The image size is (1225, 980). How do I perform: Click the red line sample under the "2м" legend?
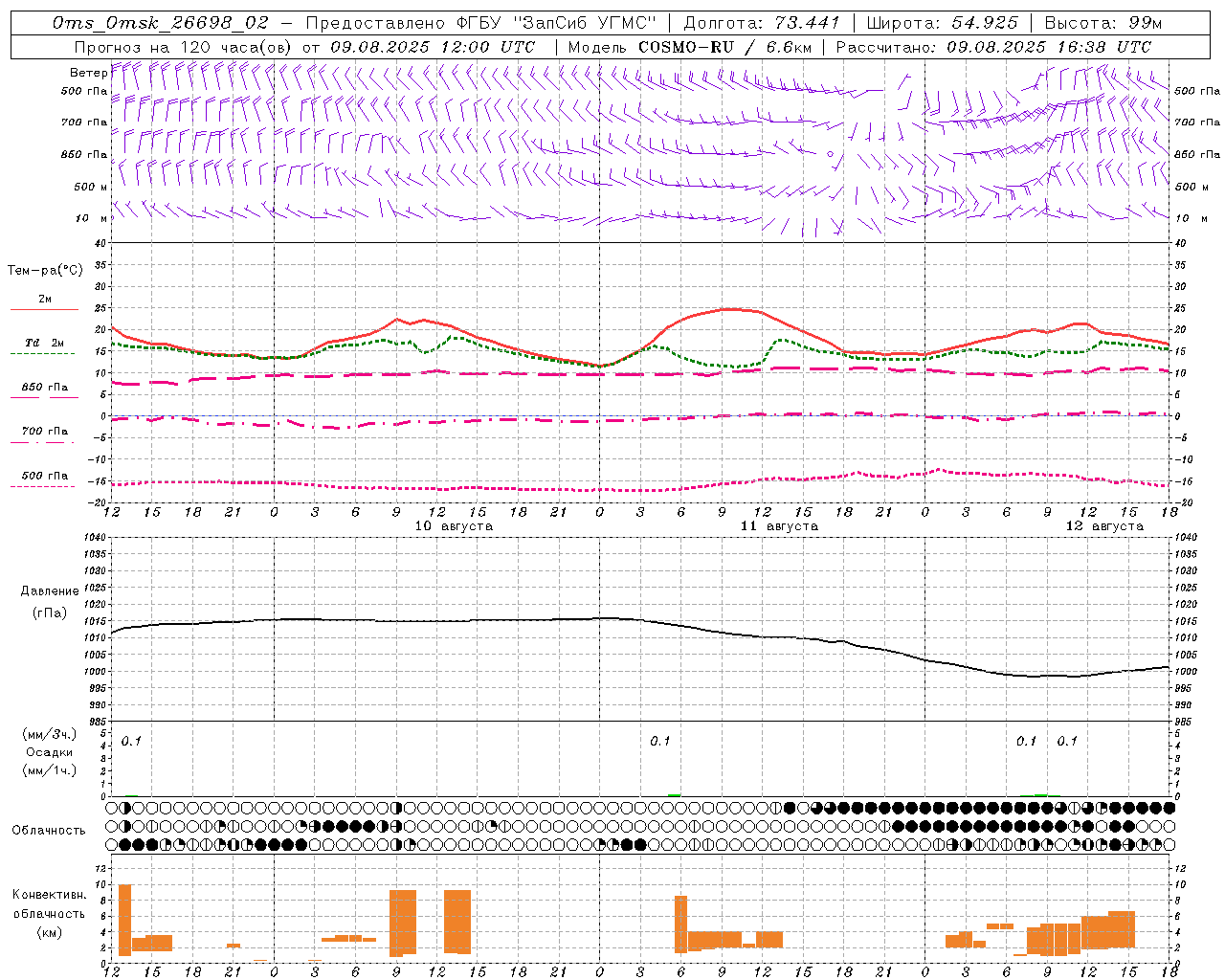44,309
